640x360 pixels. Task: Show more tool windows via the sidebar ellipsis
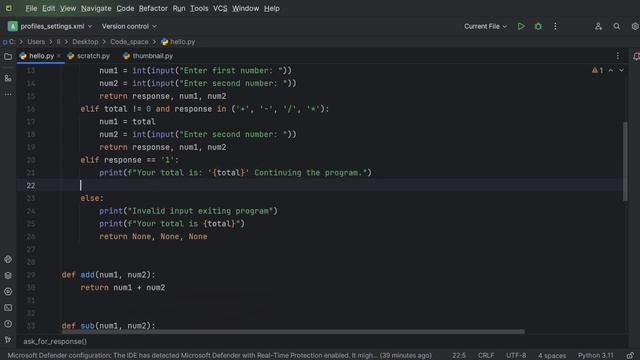coord(8,94)
